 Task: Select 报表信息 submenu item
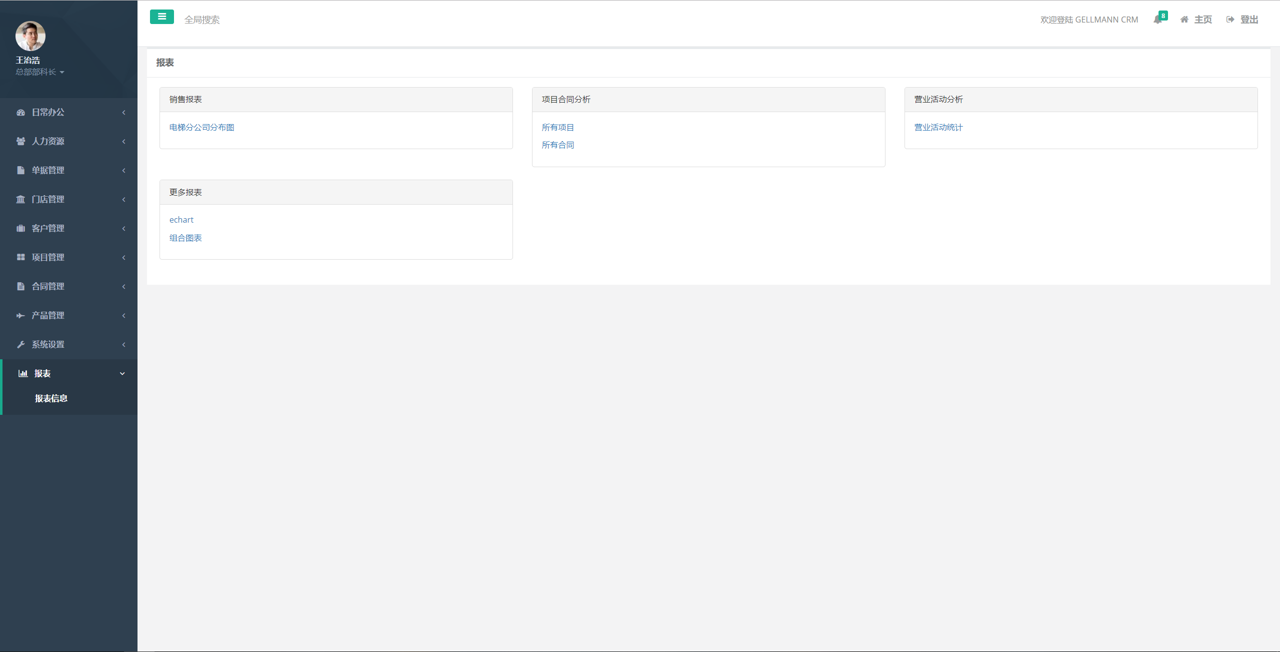coord(51,399)
